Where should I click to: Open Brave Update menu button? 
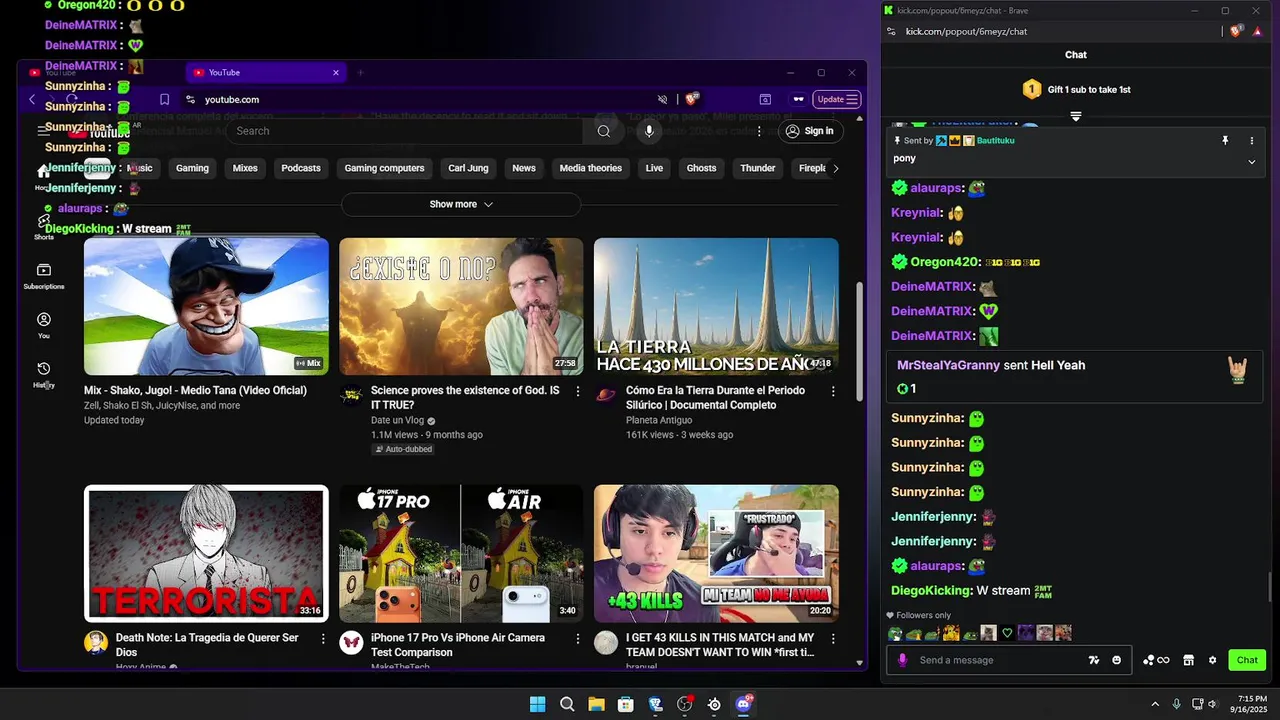pos(837,99)
